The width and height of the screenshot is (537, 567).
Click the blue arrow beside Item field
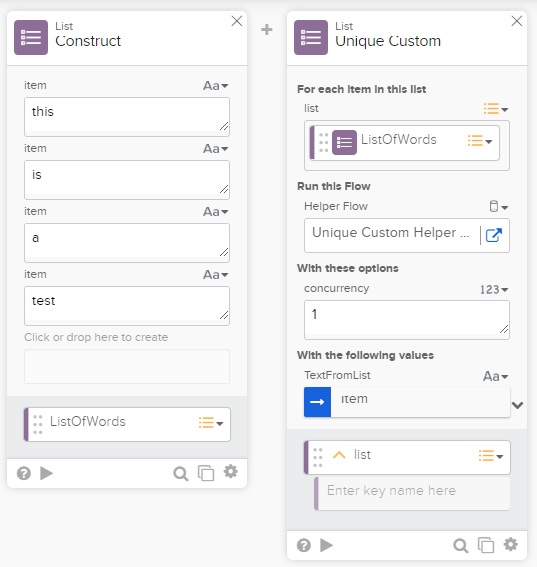point(317,402)
